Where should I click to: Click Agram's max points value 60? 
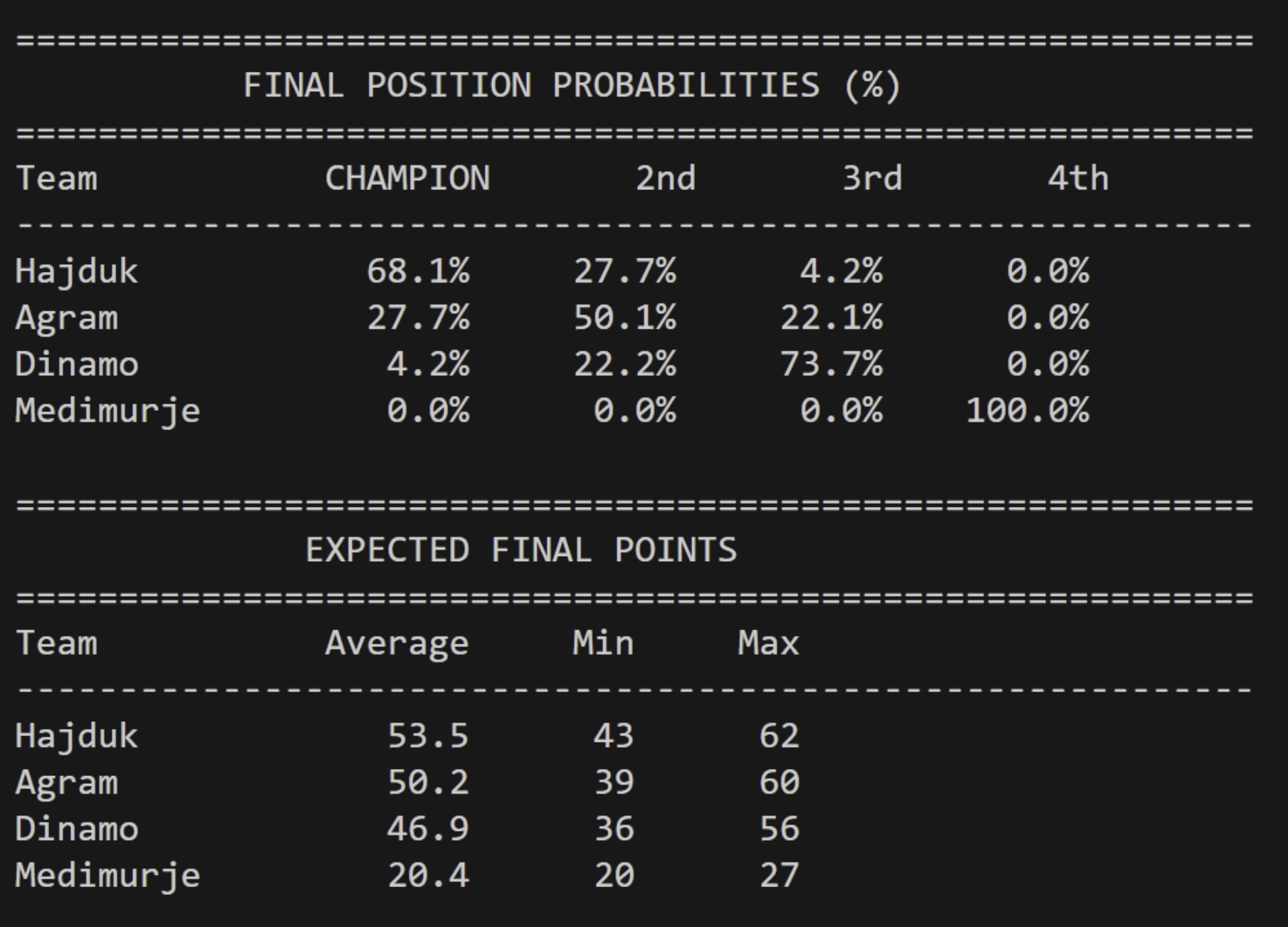[x=779, y=782]
